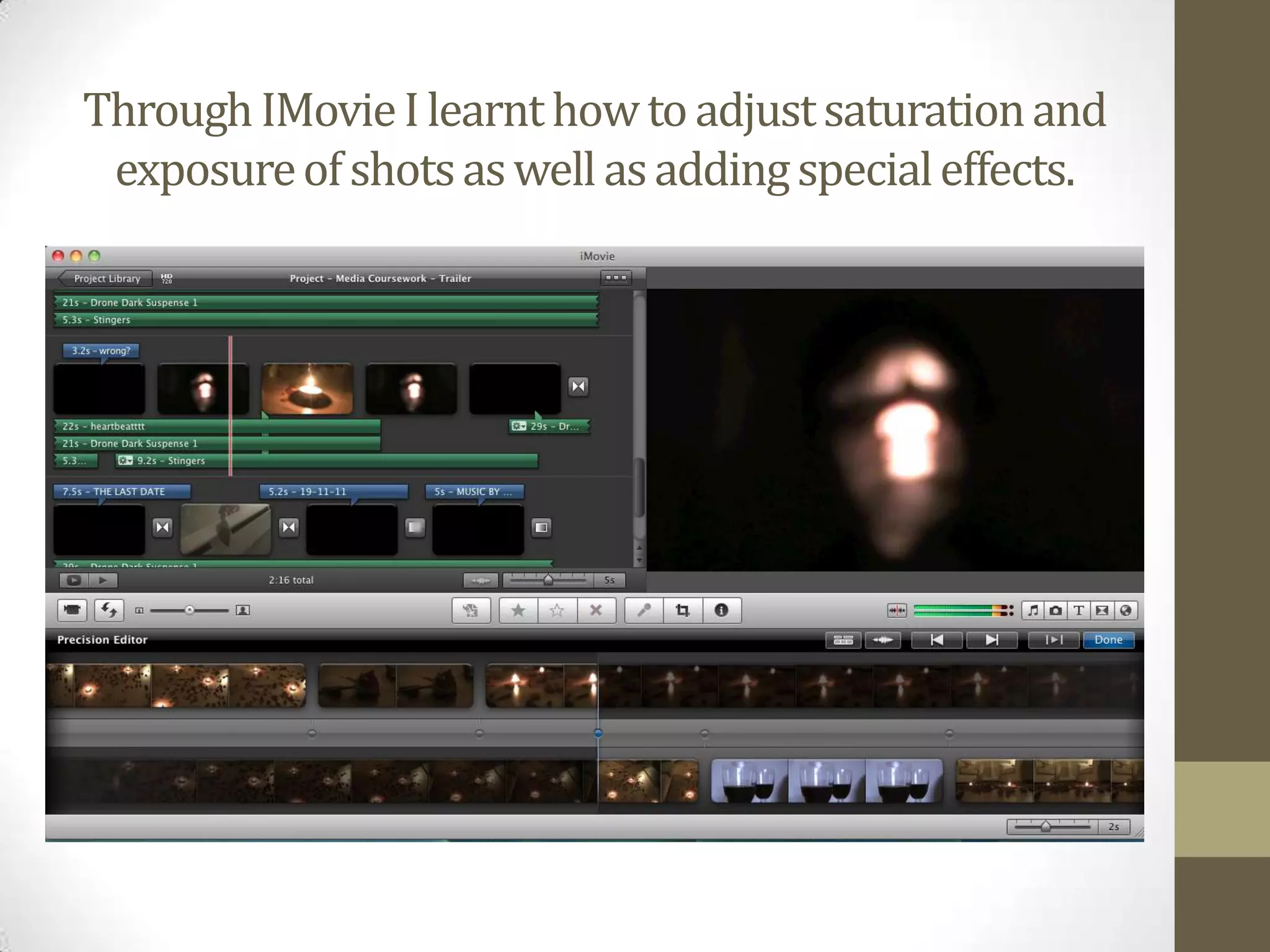This screenshot has width=1270, height=952.
Task: Select transition after THE LAST DATE clip
Action: 162,527
